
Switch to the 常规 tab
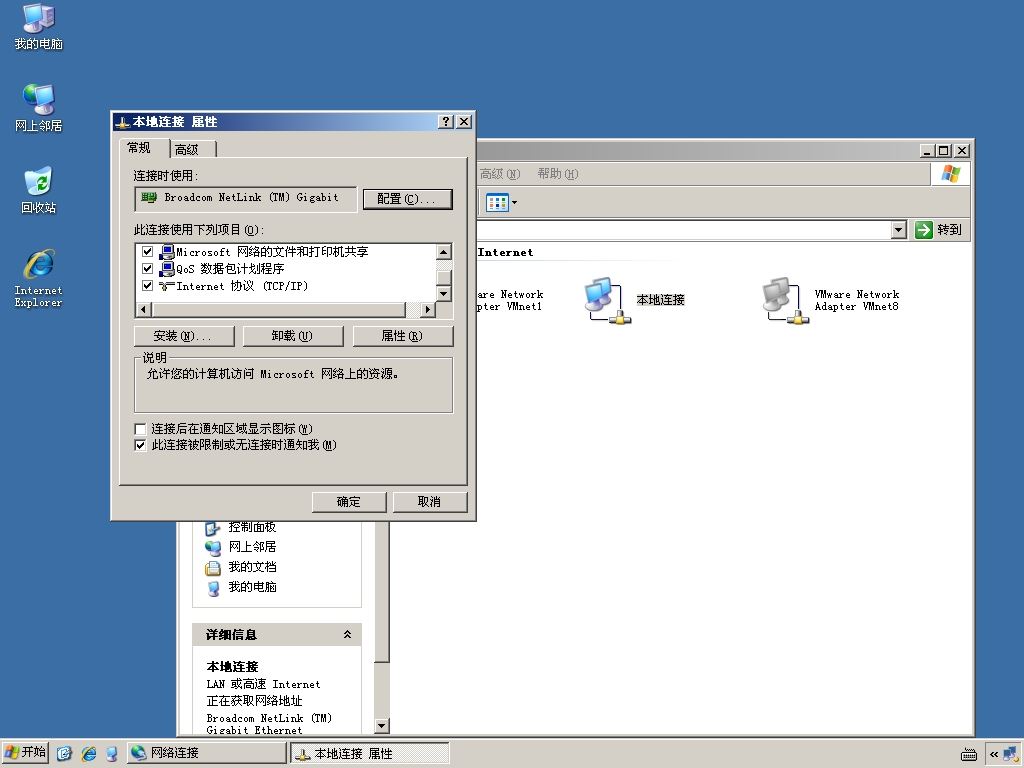tap(140, 148)
